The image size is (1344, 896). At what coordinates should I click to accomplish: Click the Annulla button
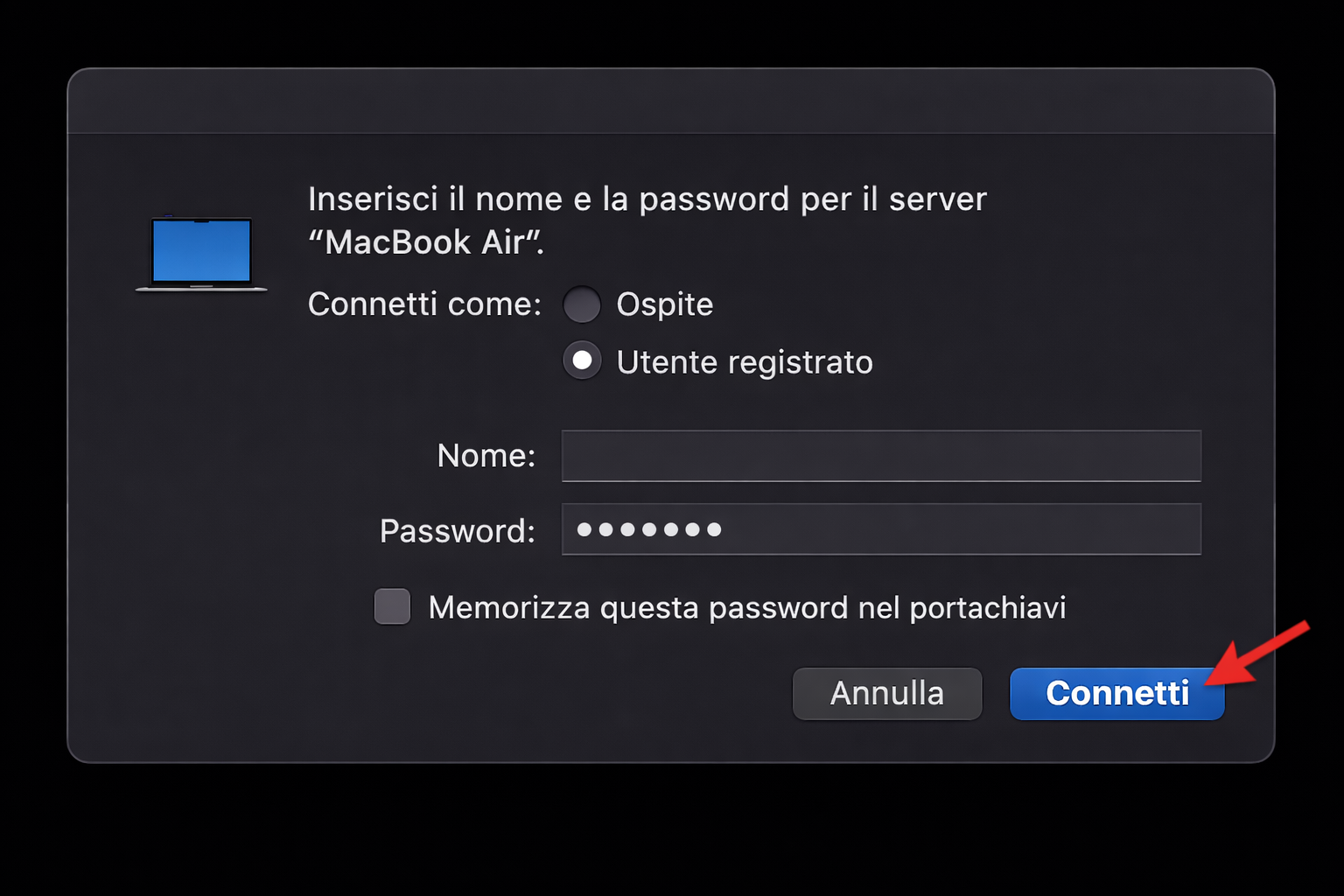point(886,693)
